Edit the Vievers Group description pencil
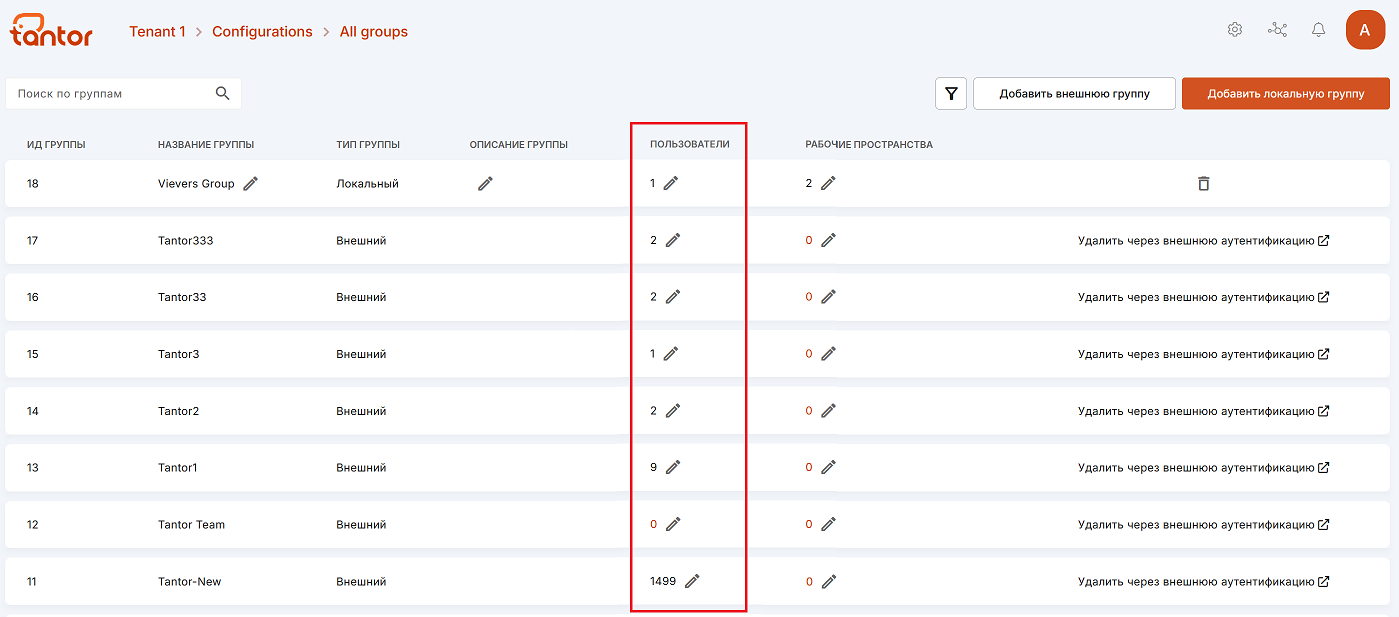Viewport: 1399px width, 617px height. (485, 184)
